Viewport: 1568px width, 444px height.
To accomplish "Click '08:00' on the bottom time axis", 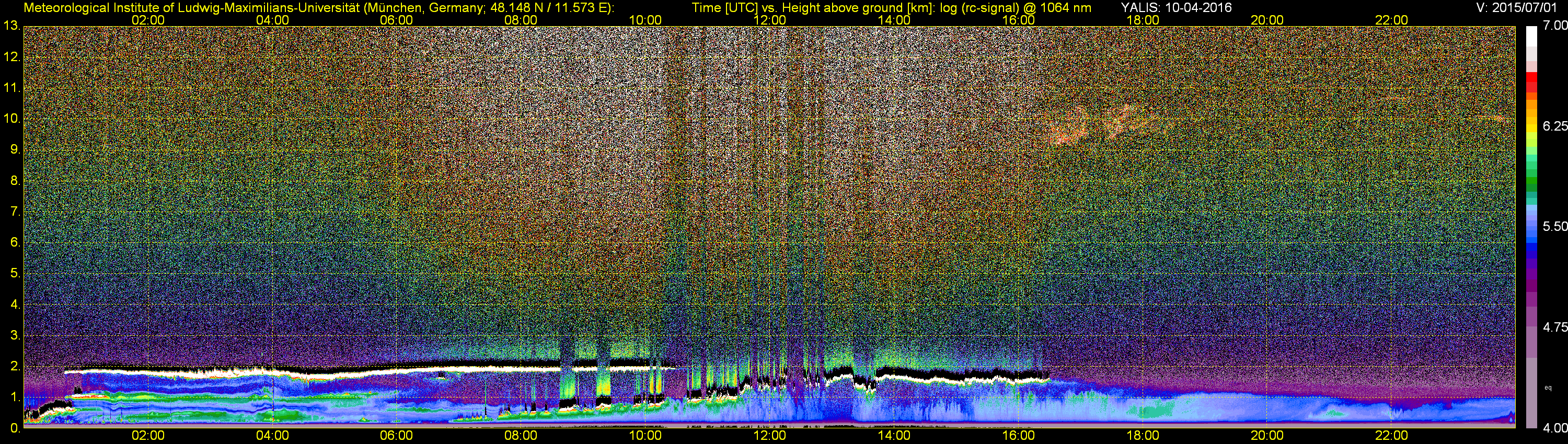I will pos(521,436).
